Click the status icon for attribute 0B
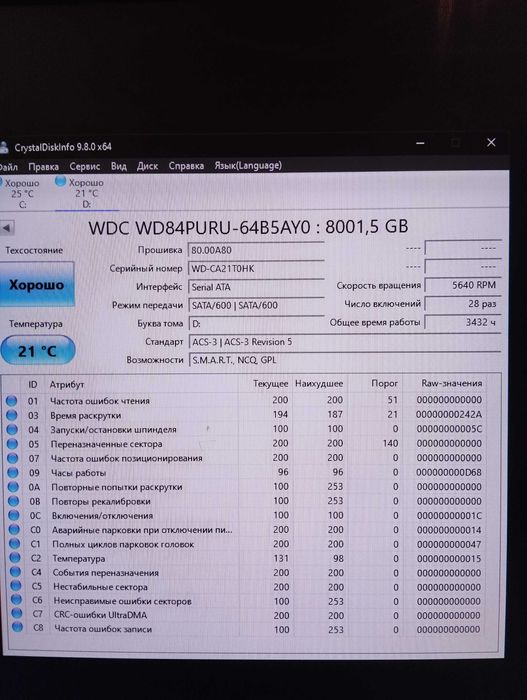Image resolution: width=527 pixels, height=700 pixels. point(14,501)
